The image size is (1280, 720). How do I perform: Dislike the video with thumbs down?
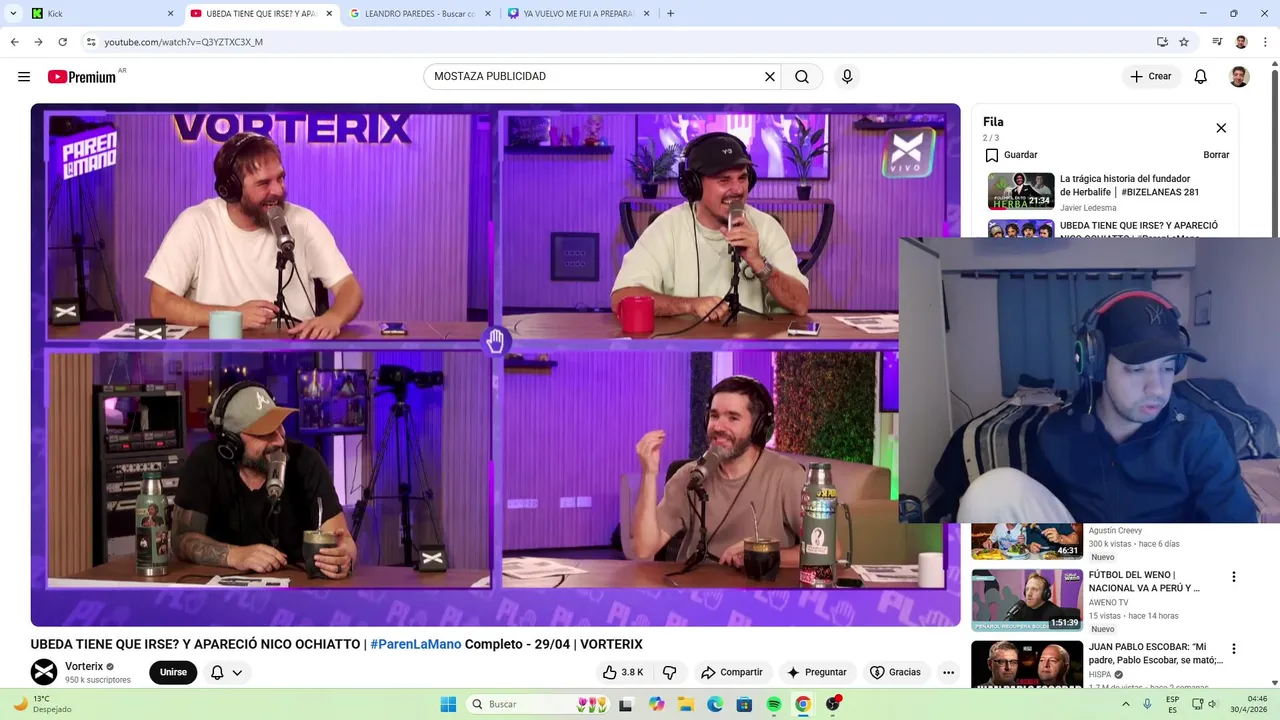670,672
